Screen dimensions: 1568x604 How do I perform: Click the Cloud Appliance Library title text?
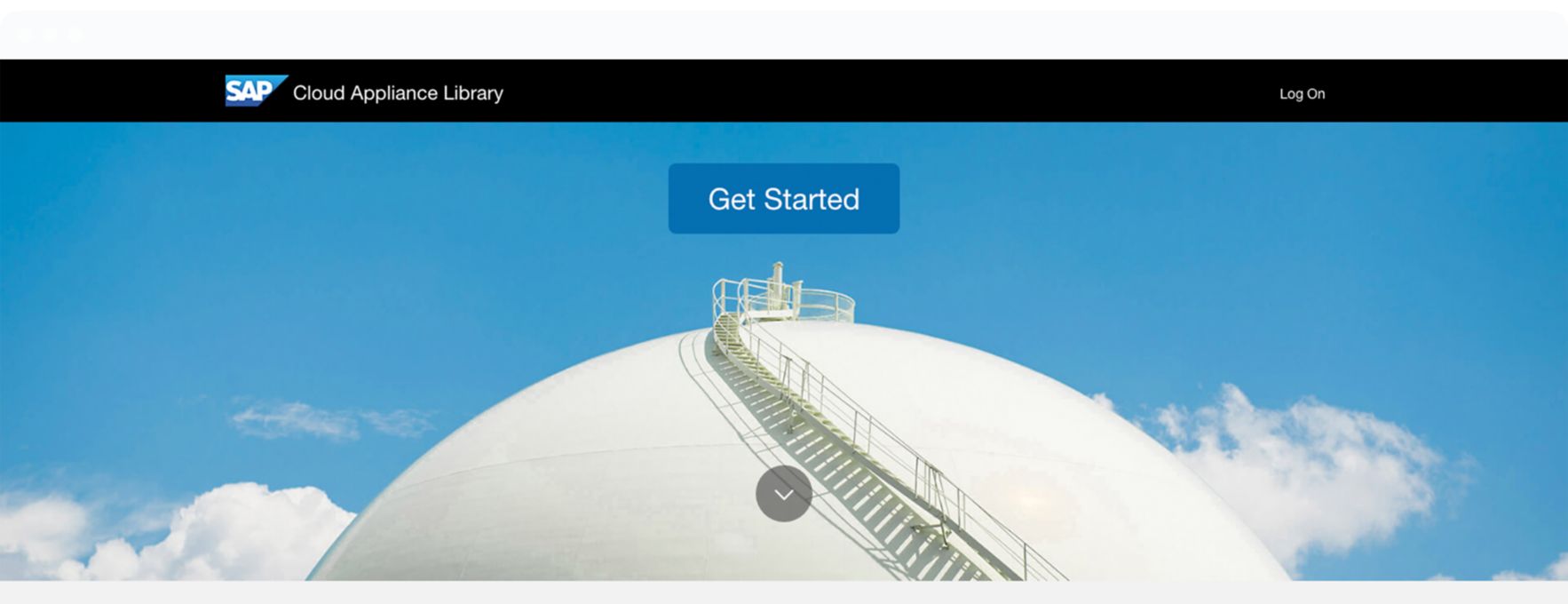click(x=398, y=92)
